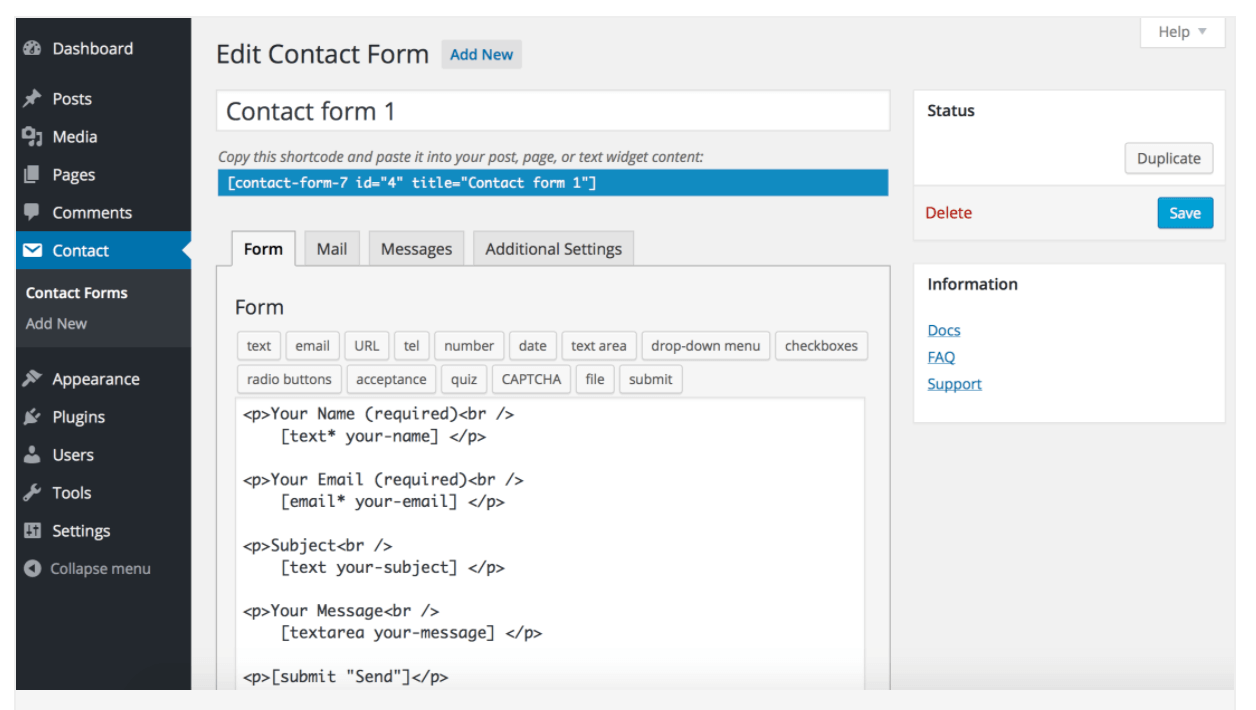This screenshot has width=1256, height=710.
Task: Select the Comments speech bubble icon
Action: click(x=32, y=213)
